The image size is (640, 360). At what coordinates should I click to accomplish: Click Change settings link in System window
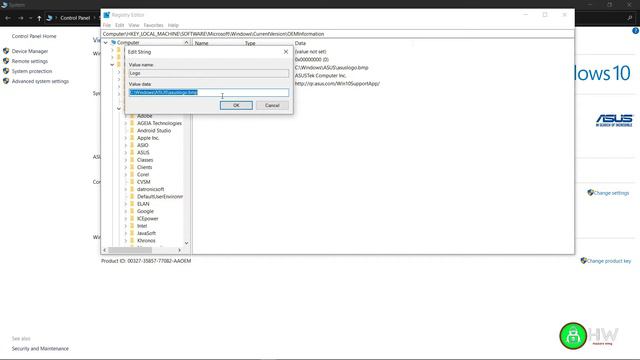pyautogui.click(x=611, y=193)
